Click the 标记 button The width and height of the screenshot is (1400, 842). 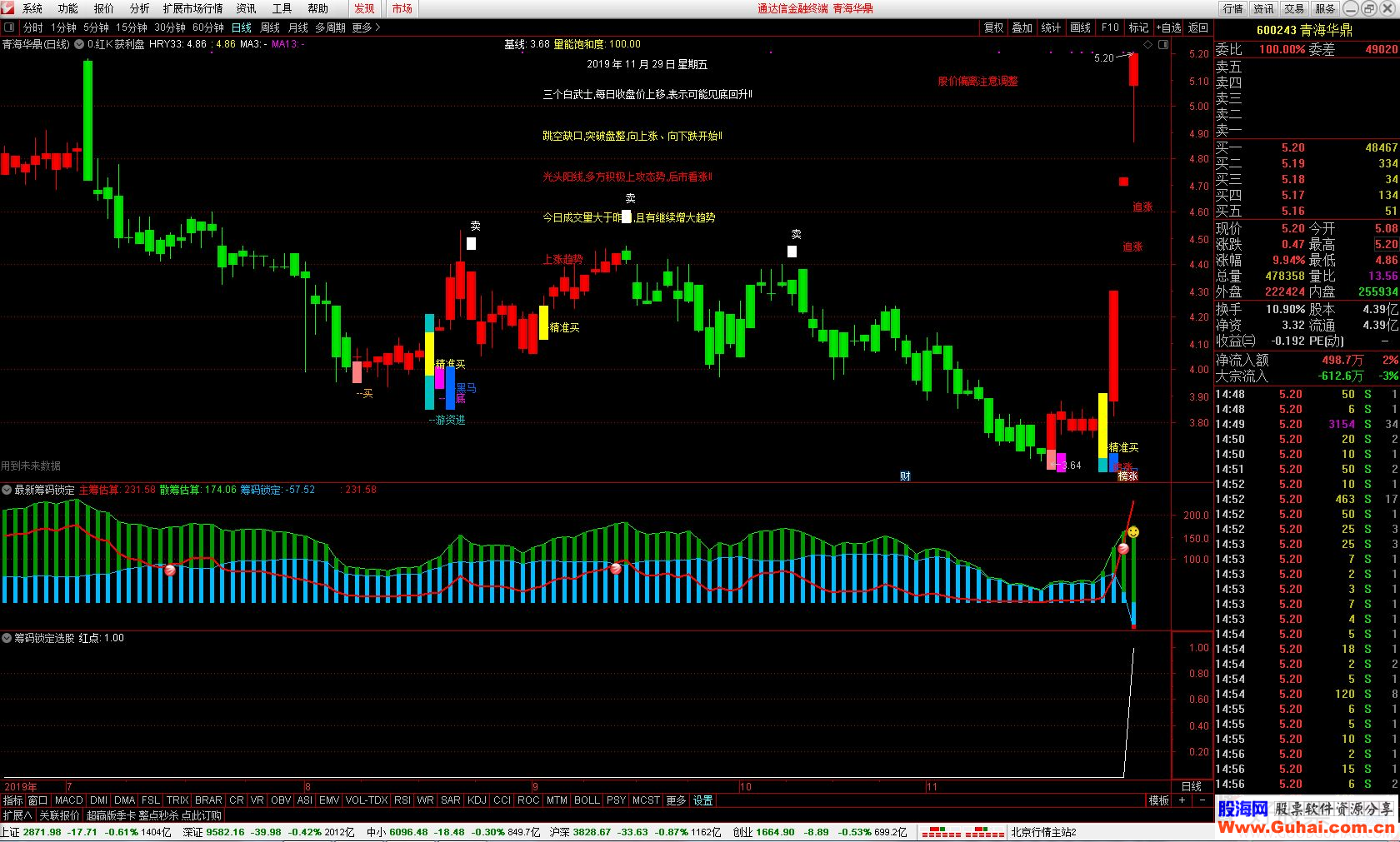point(1138,27)
